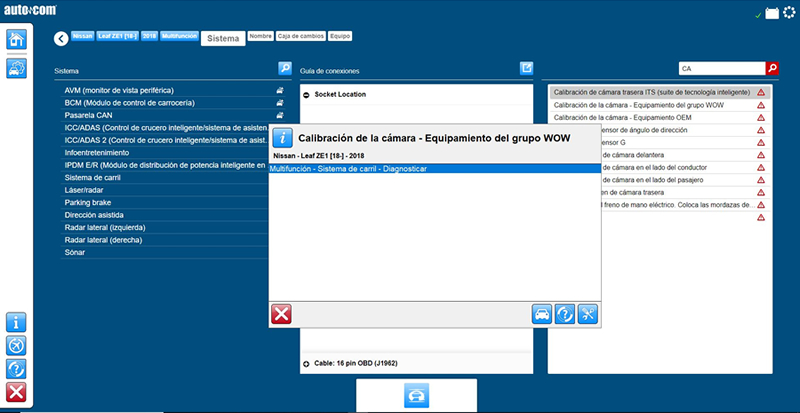Click the magnifier icon beside Sistema header
800x413 pixels.
click(x=285, y=68)
